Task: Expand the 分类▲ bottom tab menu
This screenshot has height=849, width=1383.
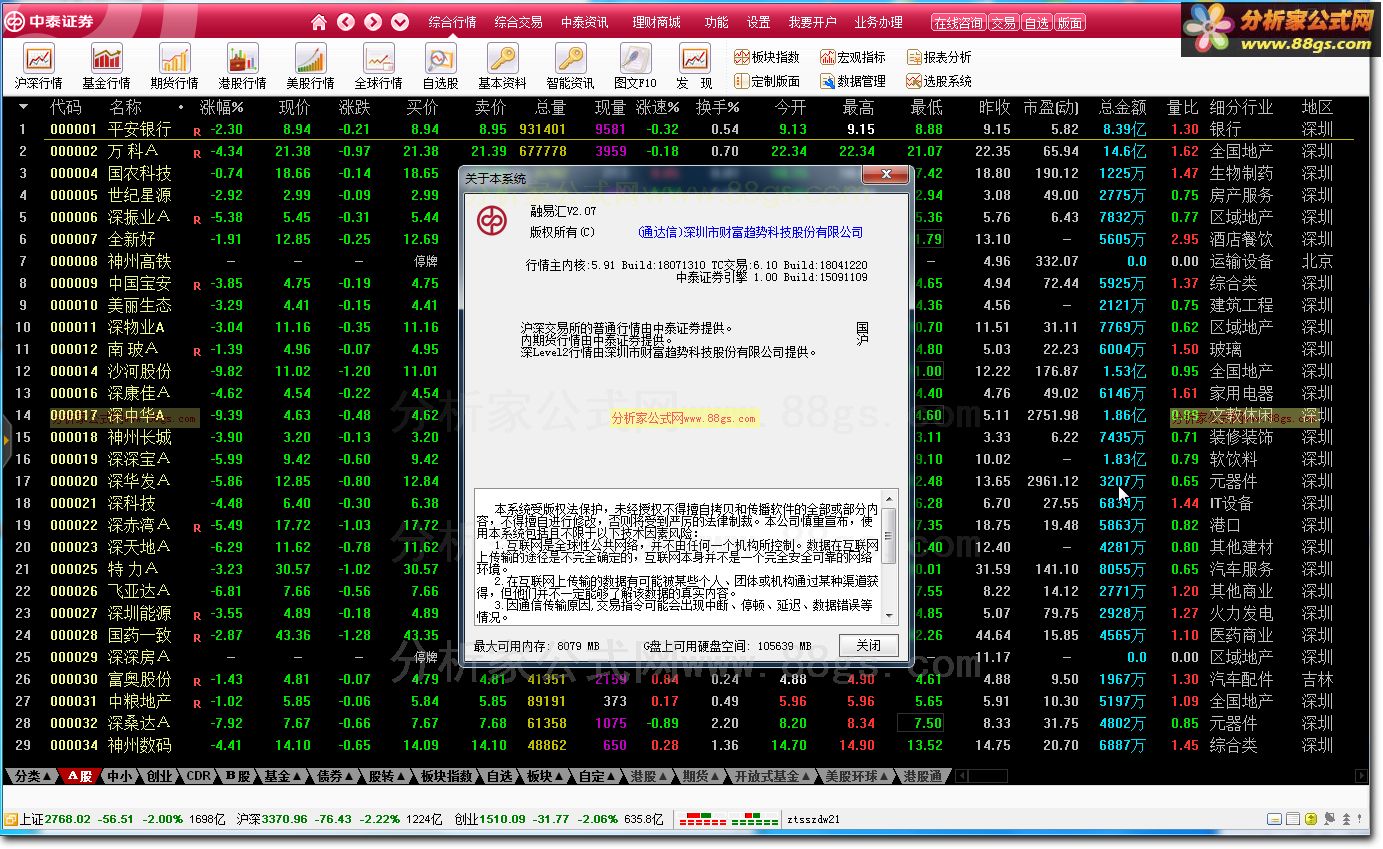Action: 31,776
